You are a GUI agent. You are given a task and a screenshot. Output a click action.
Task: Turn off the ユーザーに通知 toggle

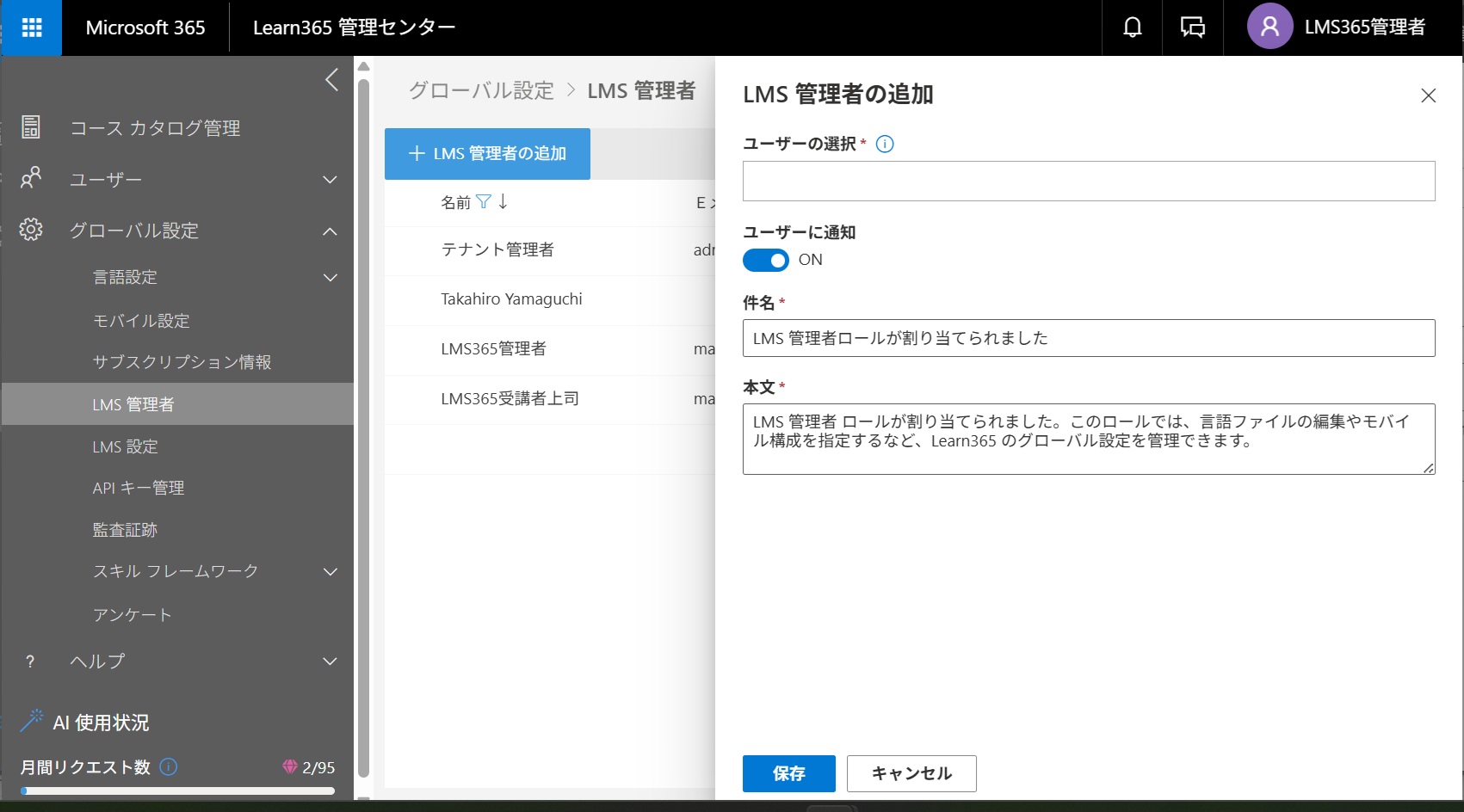(x=766, y=260)
